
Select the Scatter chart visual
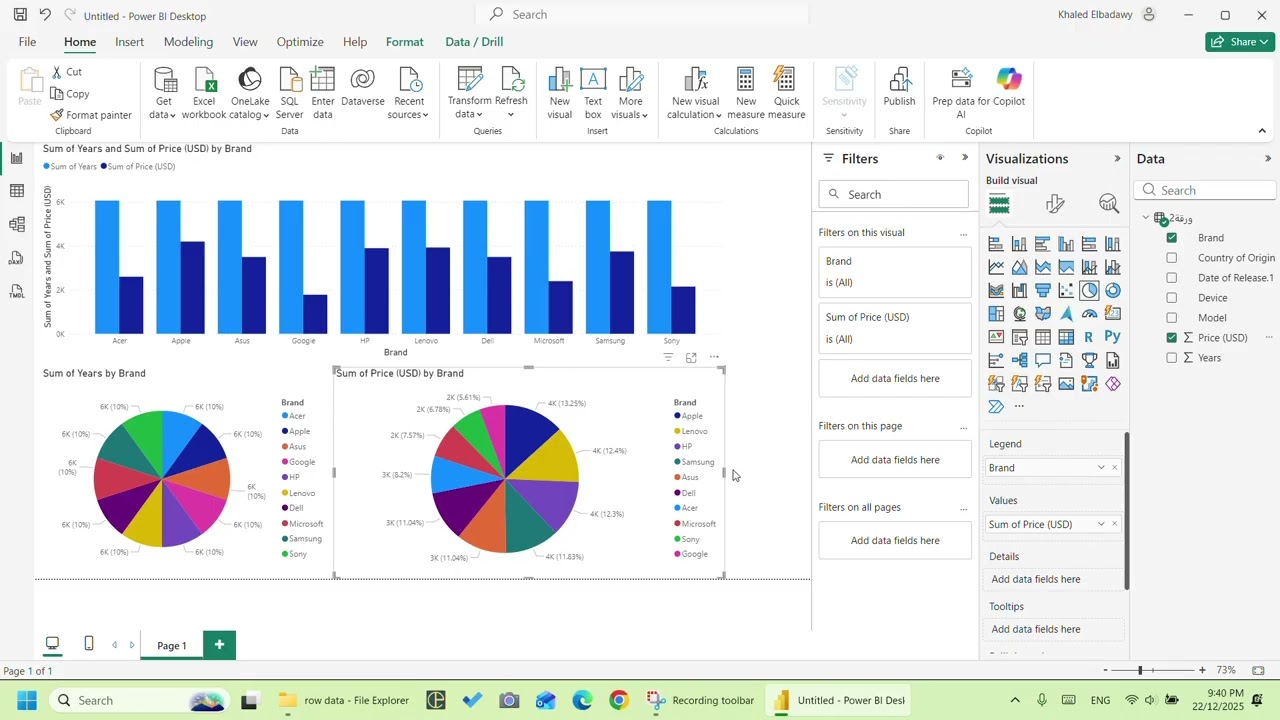click(1066, 290)
